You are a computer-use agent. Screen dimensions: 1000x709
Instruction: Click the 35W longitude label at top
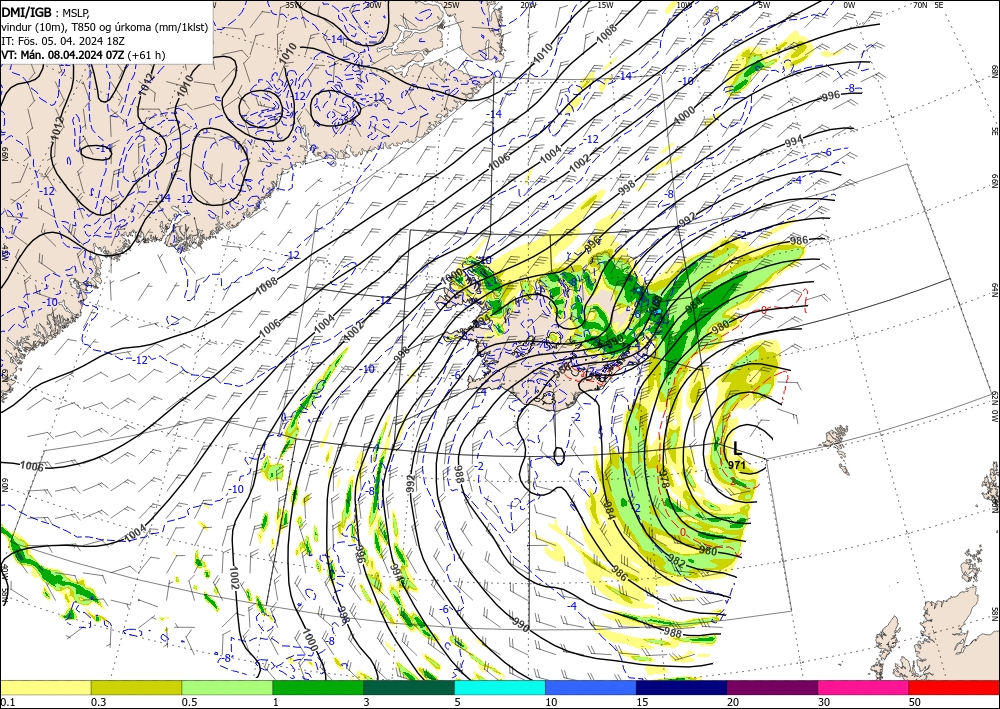pos(294,5)
